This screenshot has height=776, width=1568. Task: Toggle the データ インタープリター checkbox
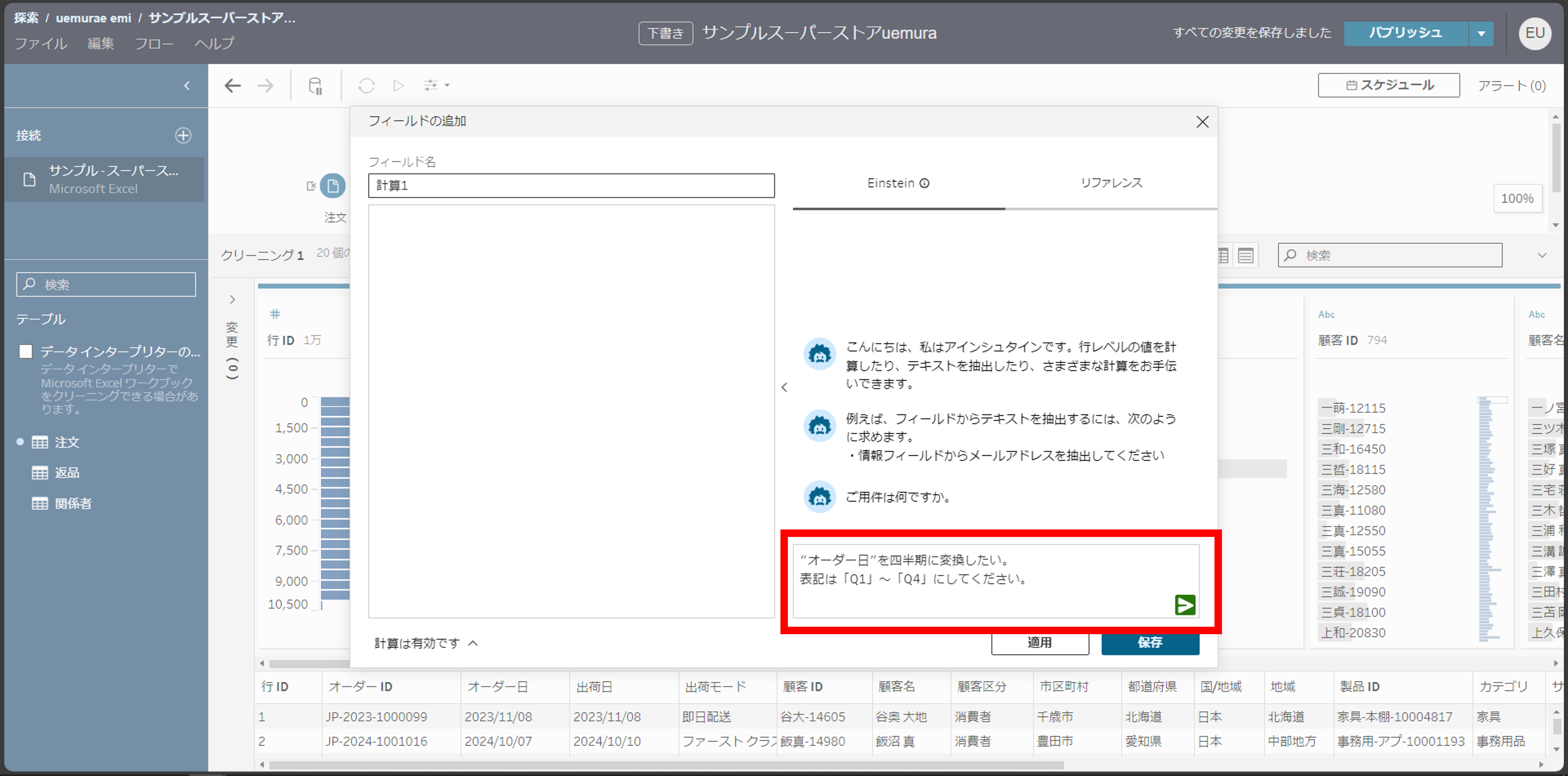pos(26,351)
